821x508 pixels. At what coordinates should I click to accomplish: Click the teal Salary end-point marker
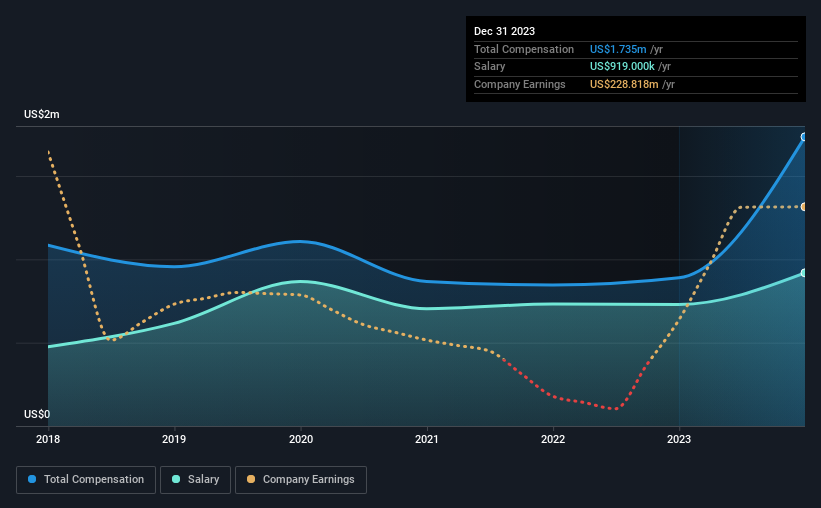[803, 273]
